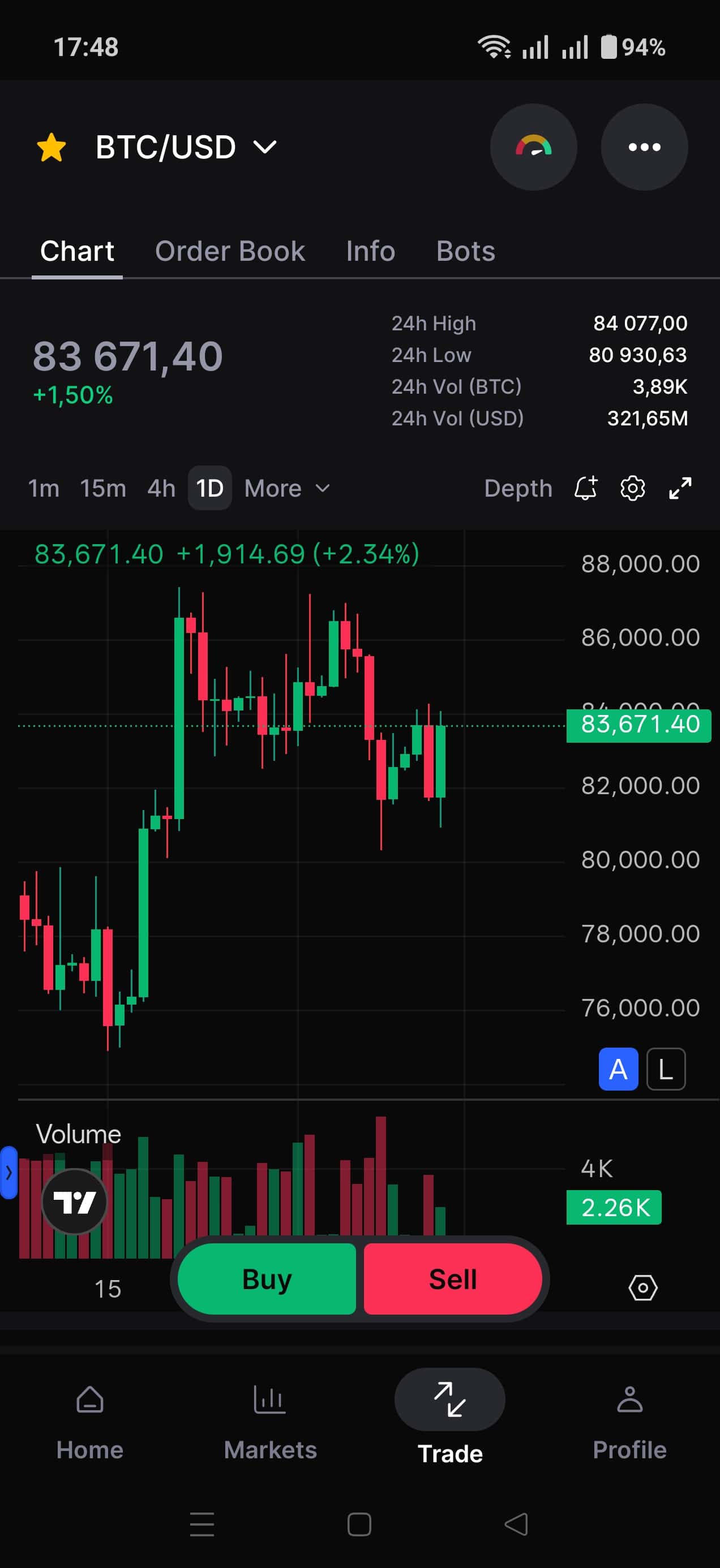Select the 4h timeframe
Screen dimensions: 720x1568
[161, 488]
